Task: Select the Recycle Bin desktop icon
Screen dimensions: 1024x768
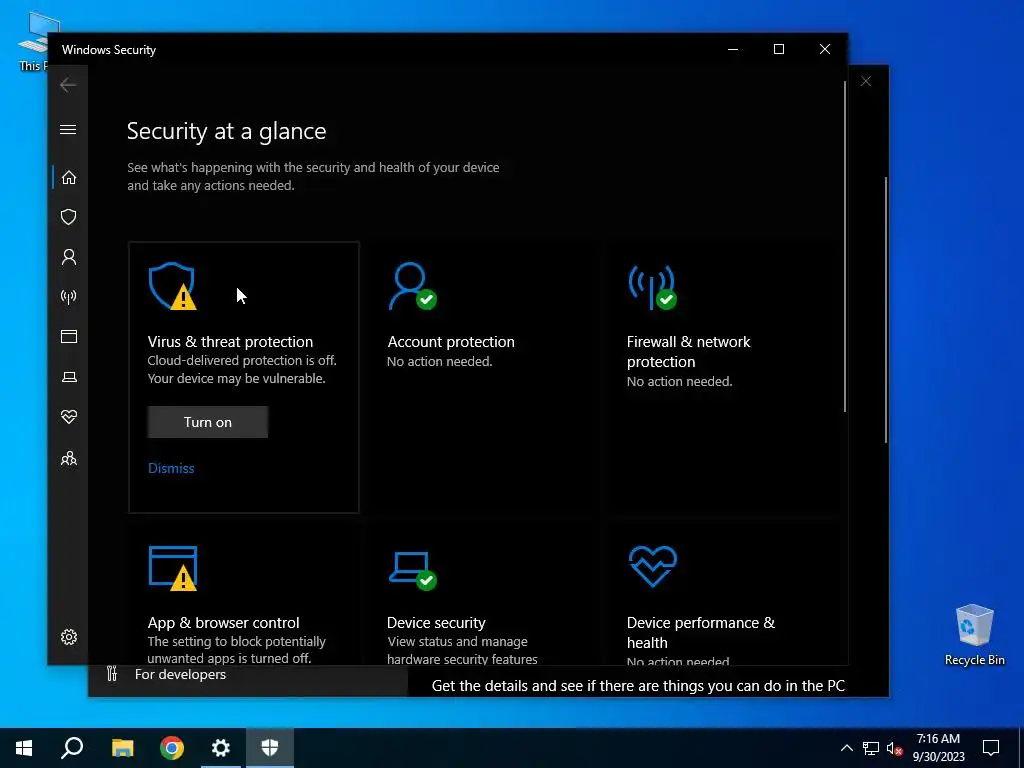Action: (x=974, y=634)
